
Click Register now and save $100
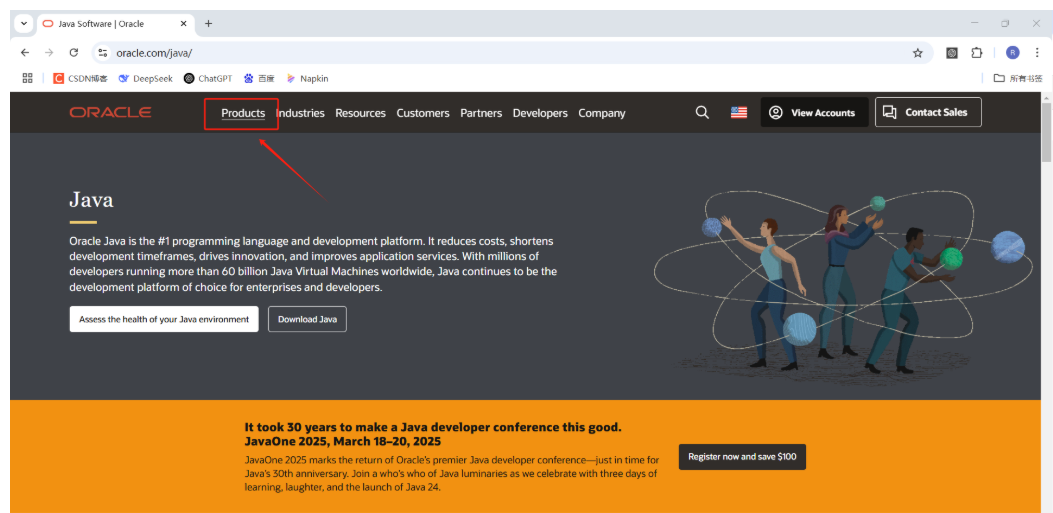tap(742, 457)
